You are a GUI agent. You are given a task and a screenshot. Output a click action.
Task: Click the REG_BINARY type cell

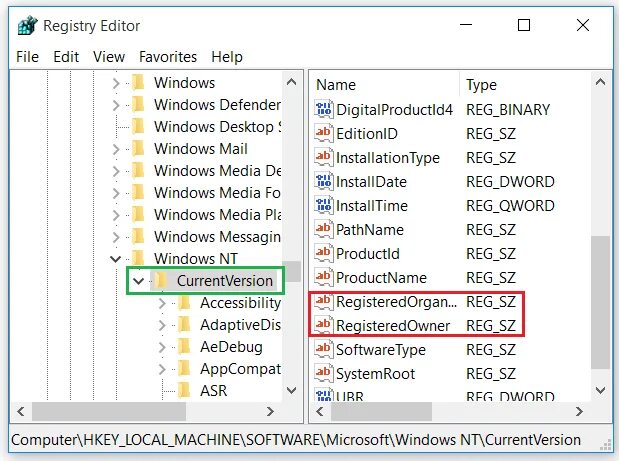click(508, 110)
